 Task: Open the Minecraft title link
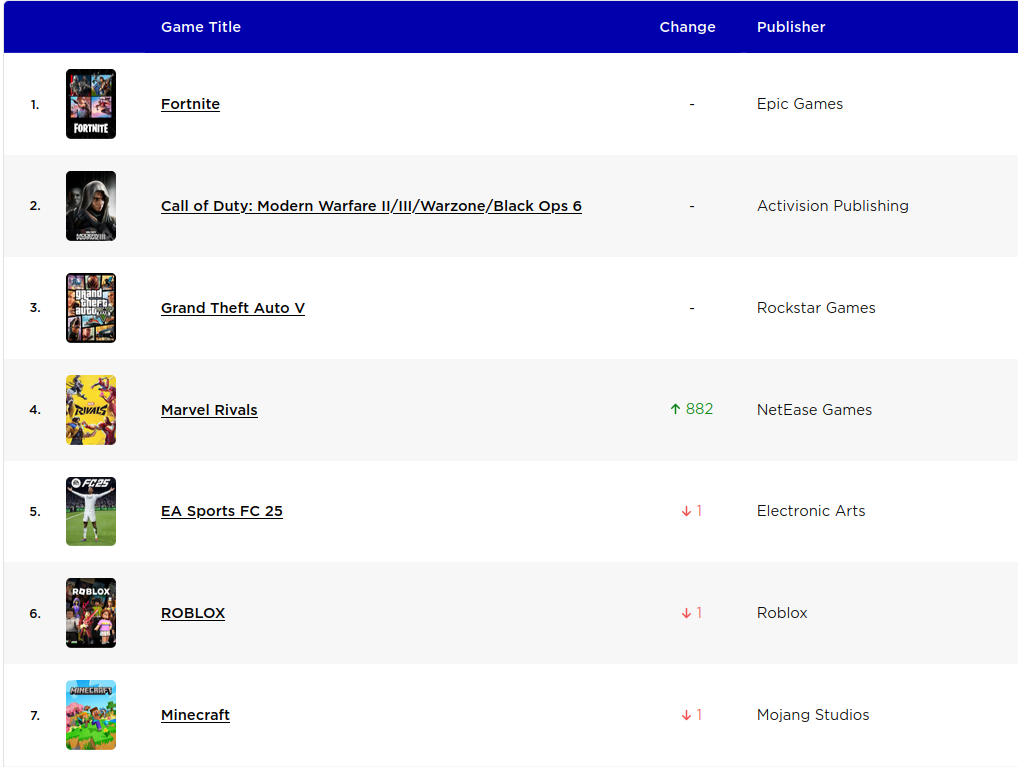(195, 715)
